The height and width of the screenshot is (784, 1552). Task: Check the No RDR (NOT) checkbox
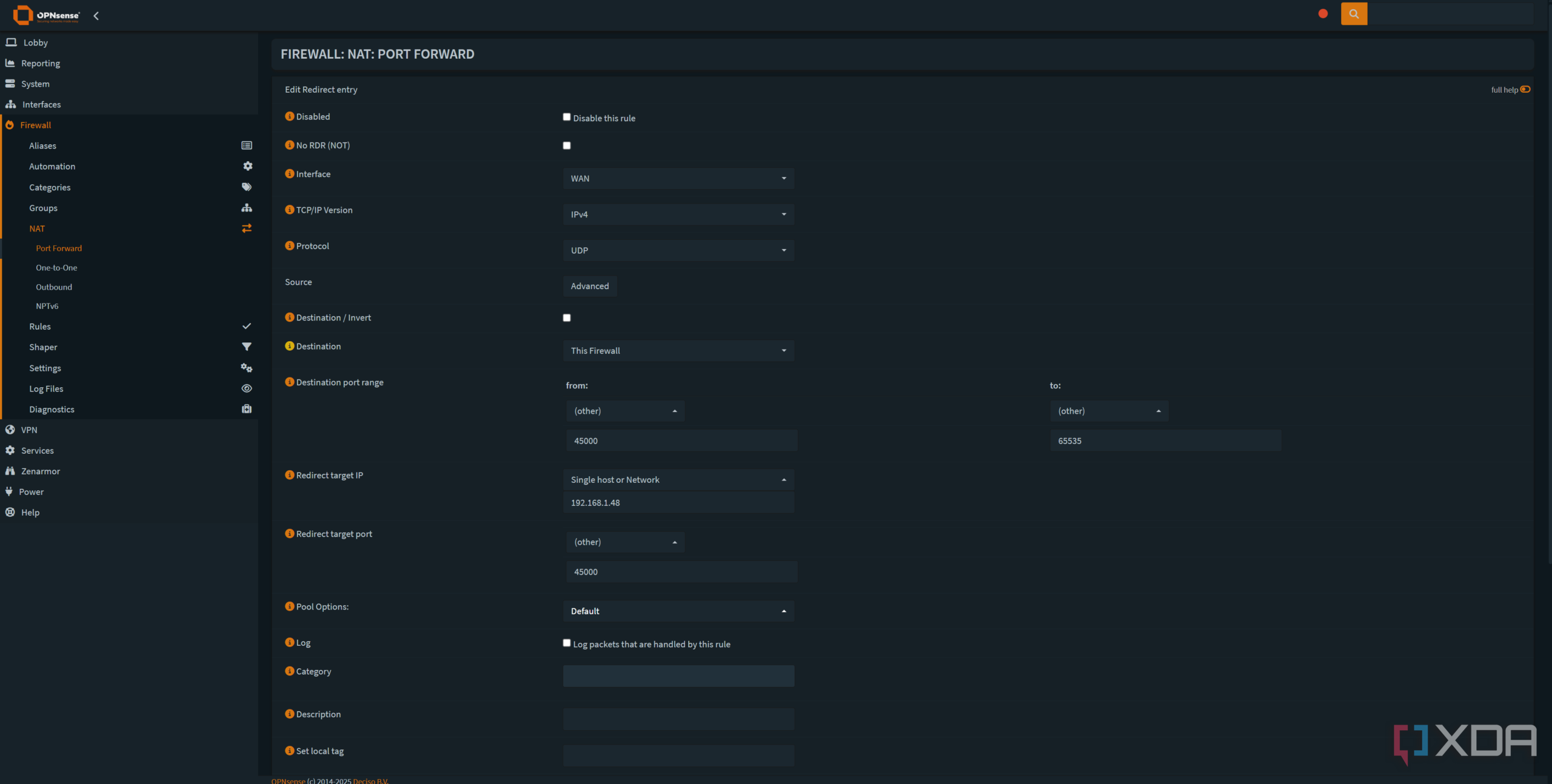567,145
